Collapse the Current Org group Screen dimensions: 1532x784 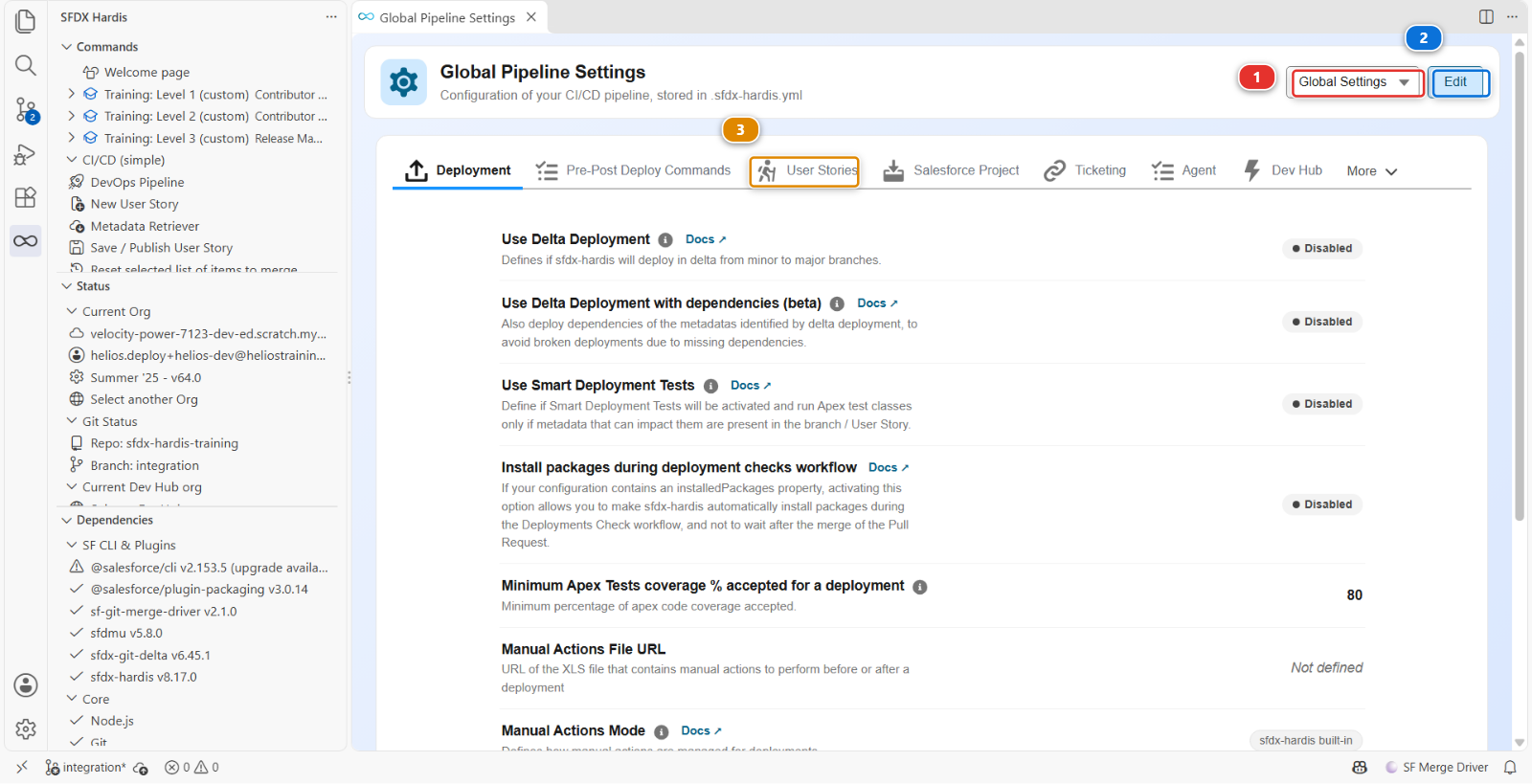click(x=72, y=311)
